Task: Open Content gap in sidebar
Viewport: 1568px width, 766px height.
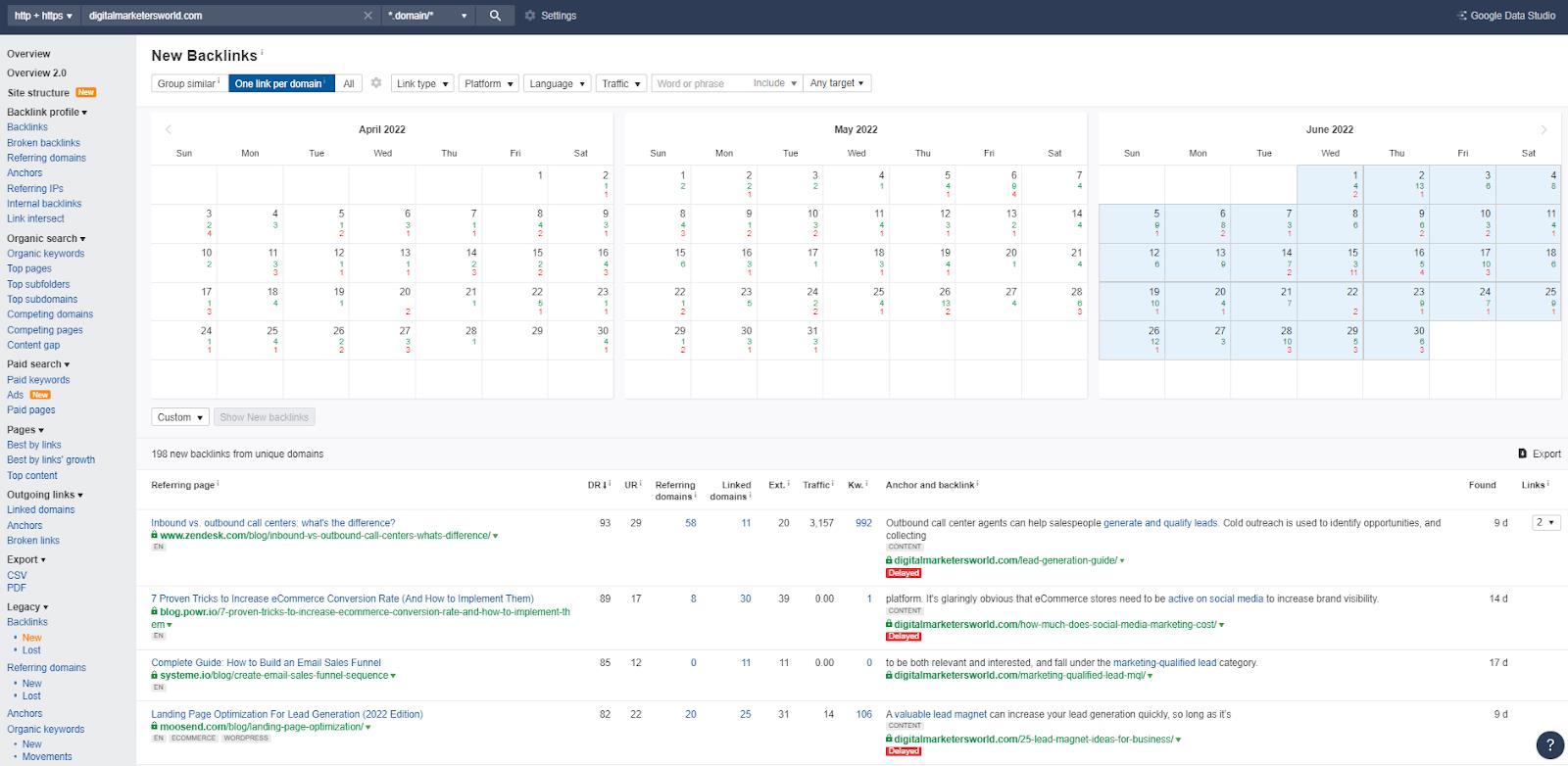Action: point(33,345)
